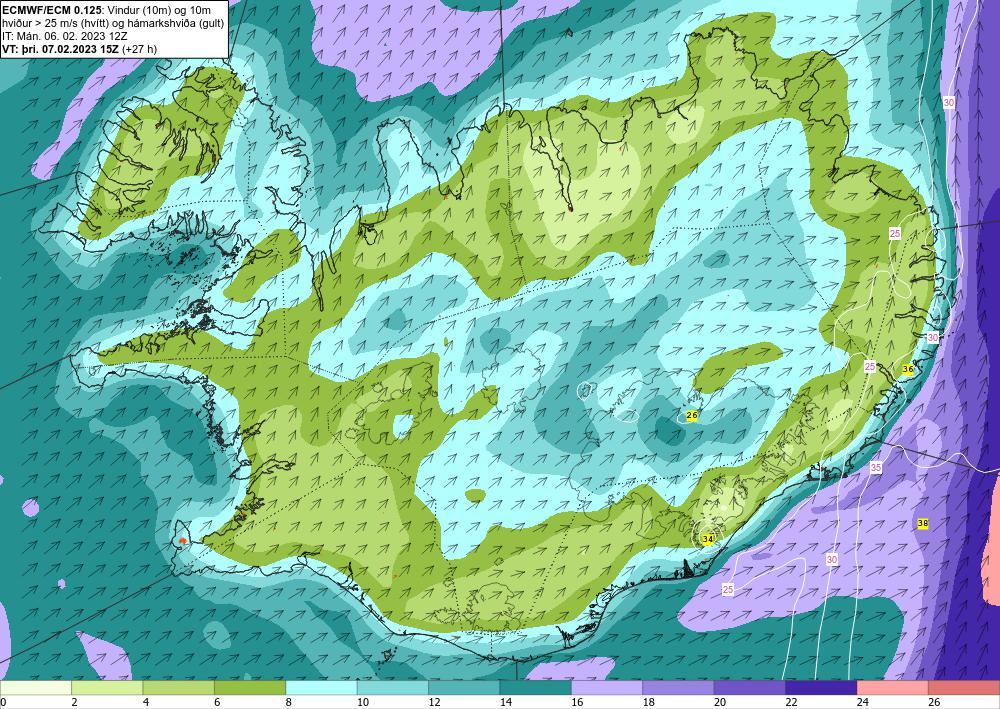Pick the pale cream 0–2 legend swatch
Image resolution: width=1000 pixels, height=709 pixels.
click(36, 687)
